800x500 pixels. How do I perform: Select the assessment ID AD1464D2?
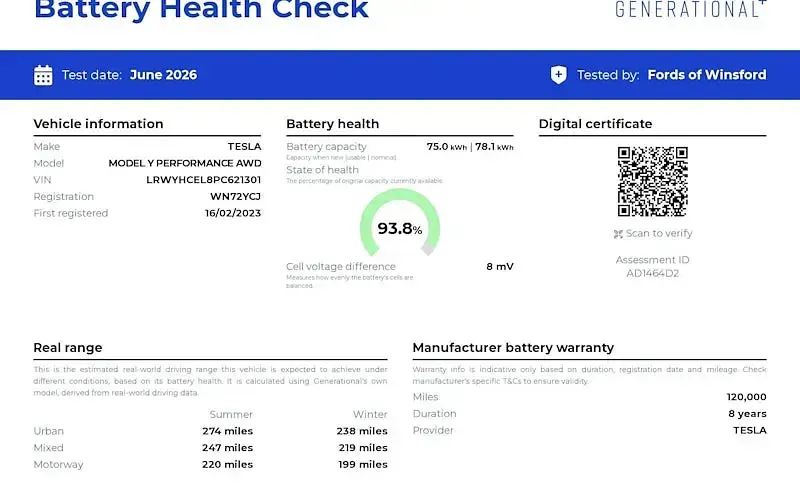[653, 273]
